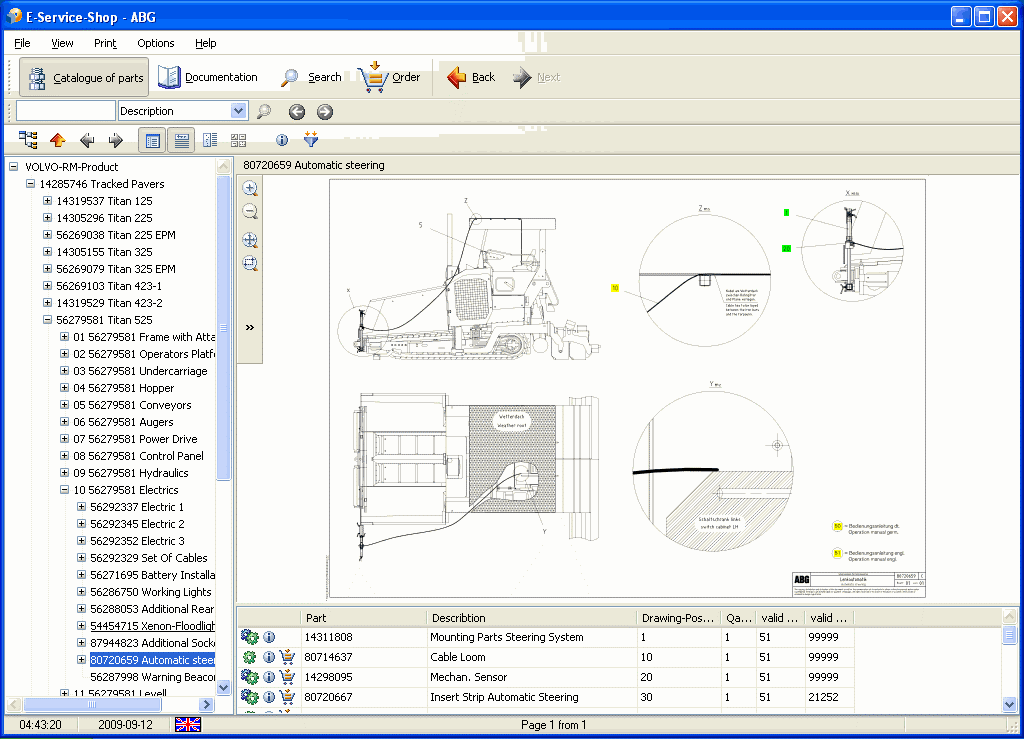Click the previous search result round arrow

pyautogui.click(x=297, y=112)
